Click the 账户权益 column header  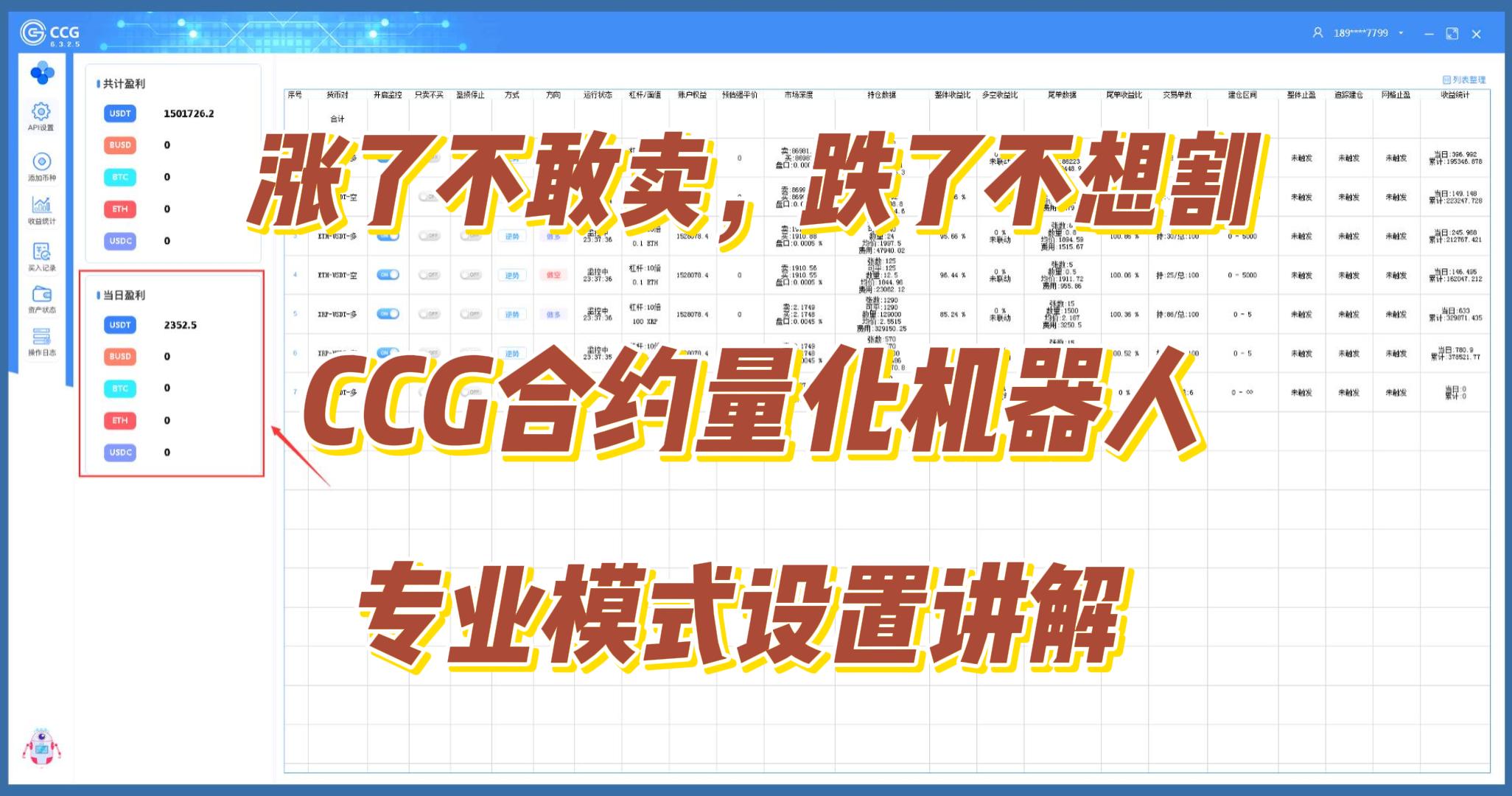(x=692, y=95)
